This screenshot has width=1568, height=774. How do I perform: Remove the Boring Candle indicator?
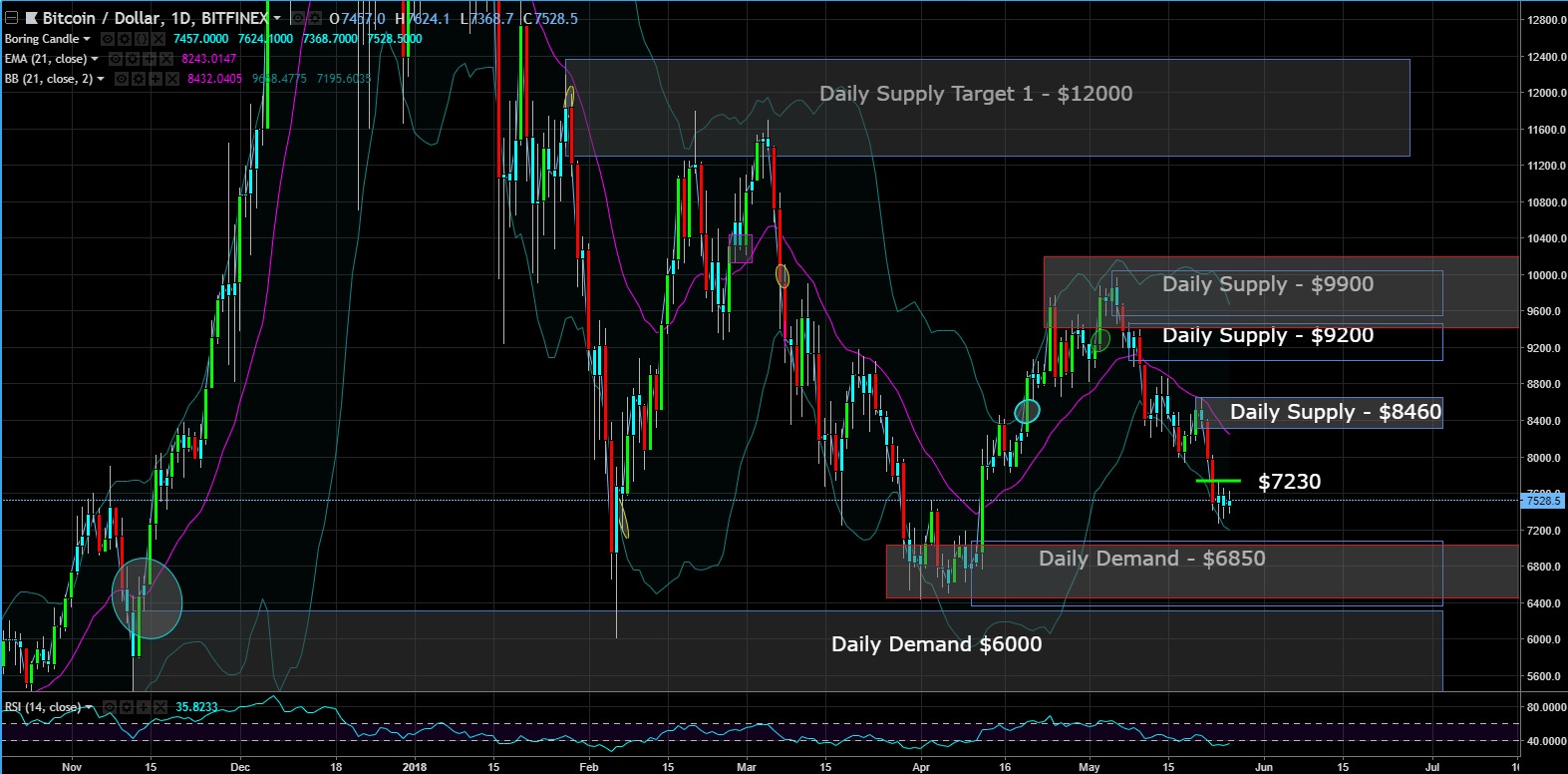point(157,39)
